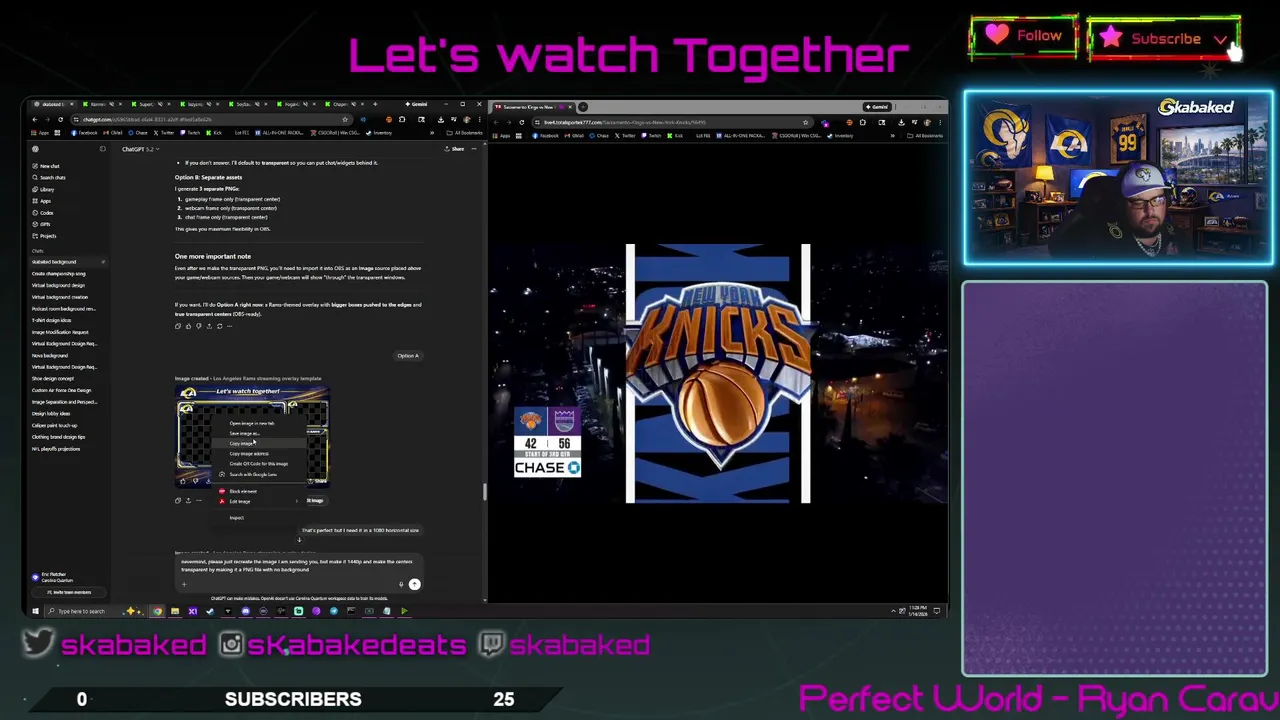The width and height of the screenshot is (1280, 720).
Task: Click the plus attach icon in composer
Action: [x=183, y=584]
